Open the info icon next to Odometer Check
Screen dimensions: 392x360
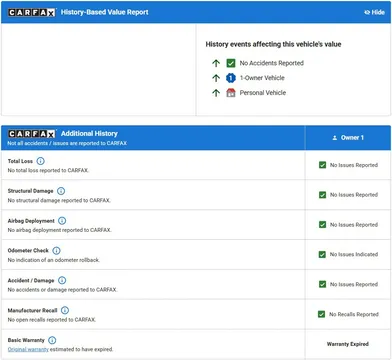tap(56, 251)
